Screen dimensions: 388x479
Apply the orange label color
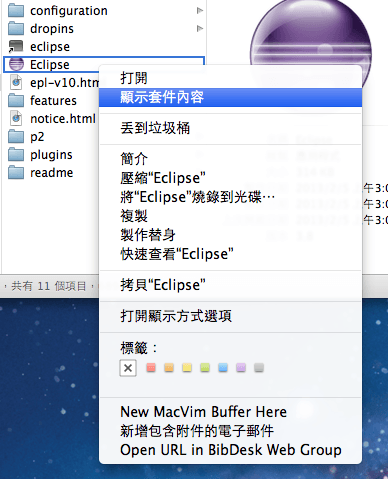point(169,368)
